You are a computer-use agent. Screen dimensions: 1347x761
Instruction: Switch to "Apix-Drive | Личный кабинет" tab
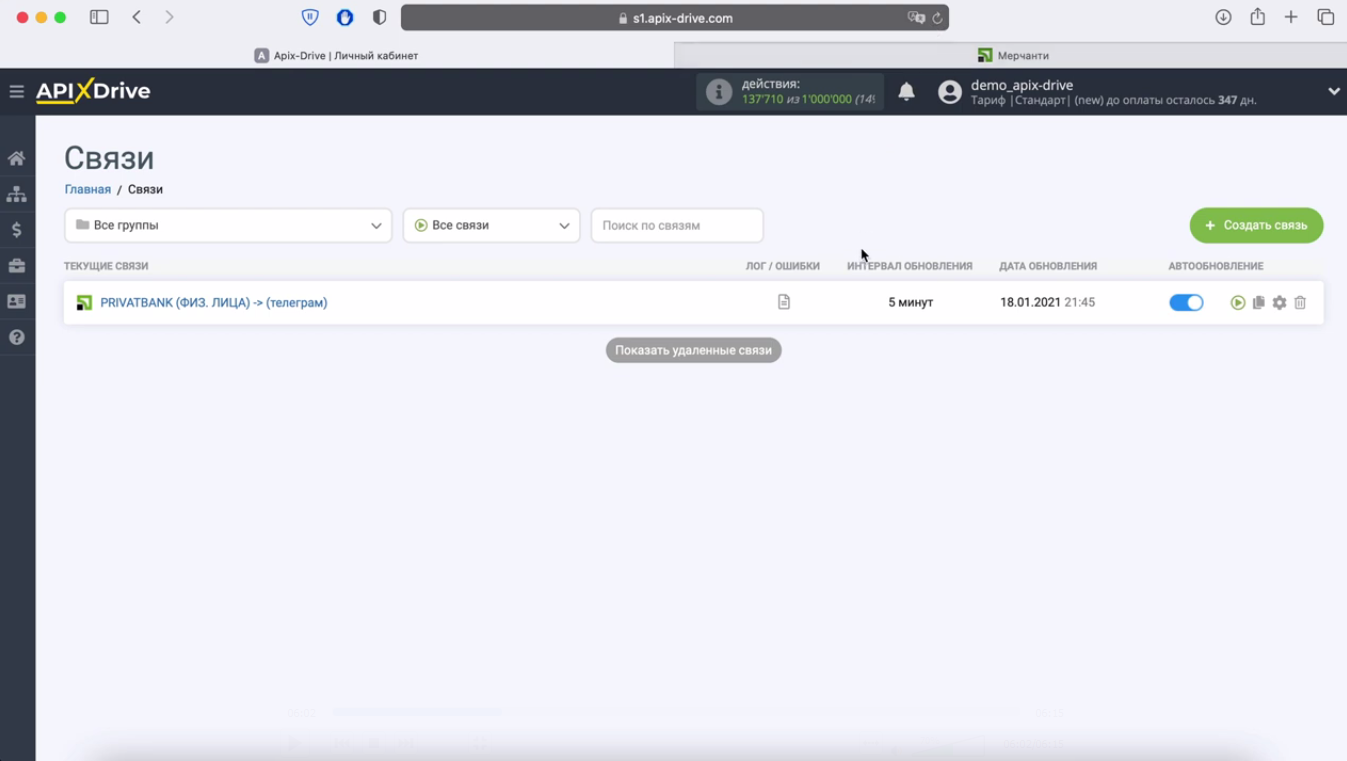337,56
